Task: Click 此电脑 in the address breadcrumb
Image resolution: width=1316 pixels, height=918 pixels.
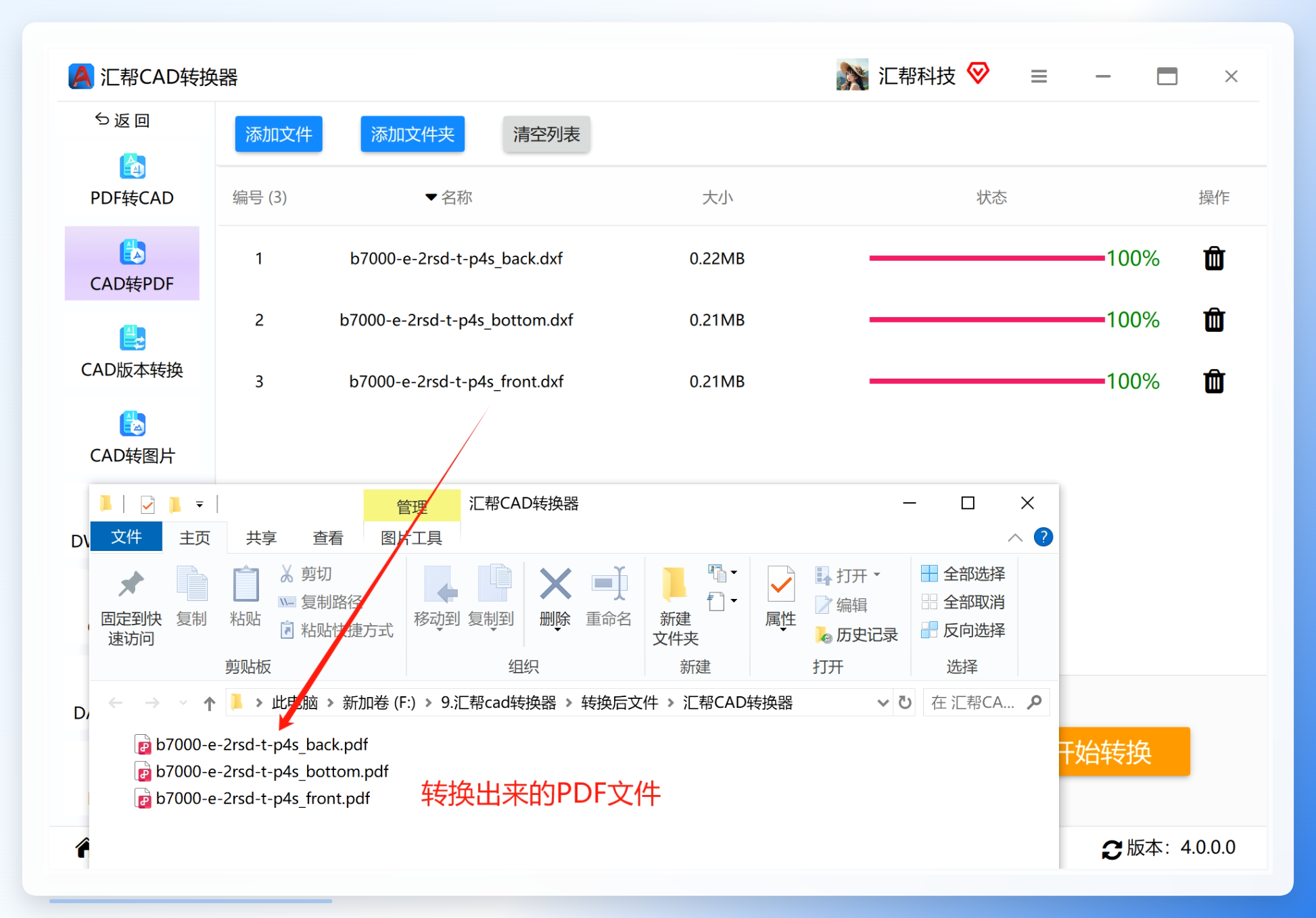Action: coord(295,703)
